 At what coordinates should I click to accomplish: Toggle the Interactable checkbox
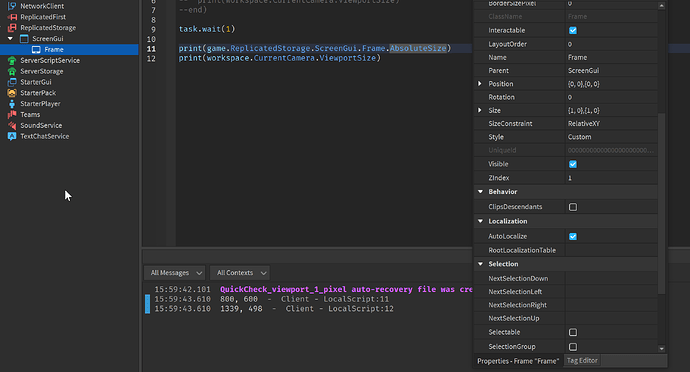573,30
